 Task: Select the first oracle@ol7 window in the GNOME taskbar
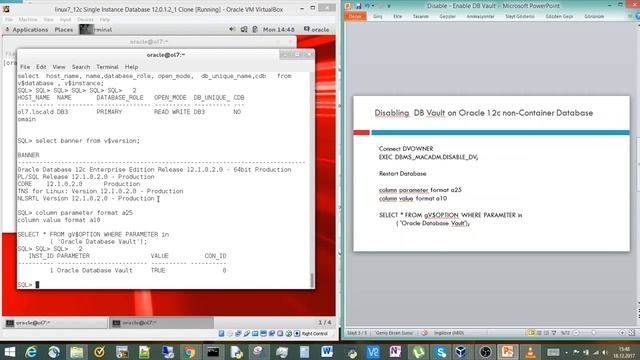(55, 323)
